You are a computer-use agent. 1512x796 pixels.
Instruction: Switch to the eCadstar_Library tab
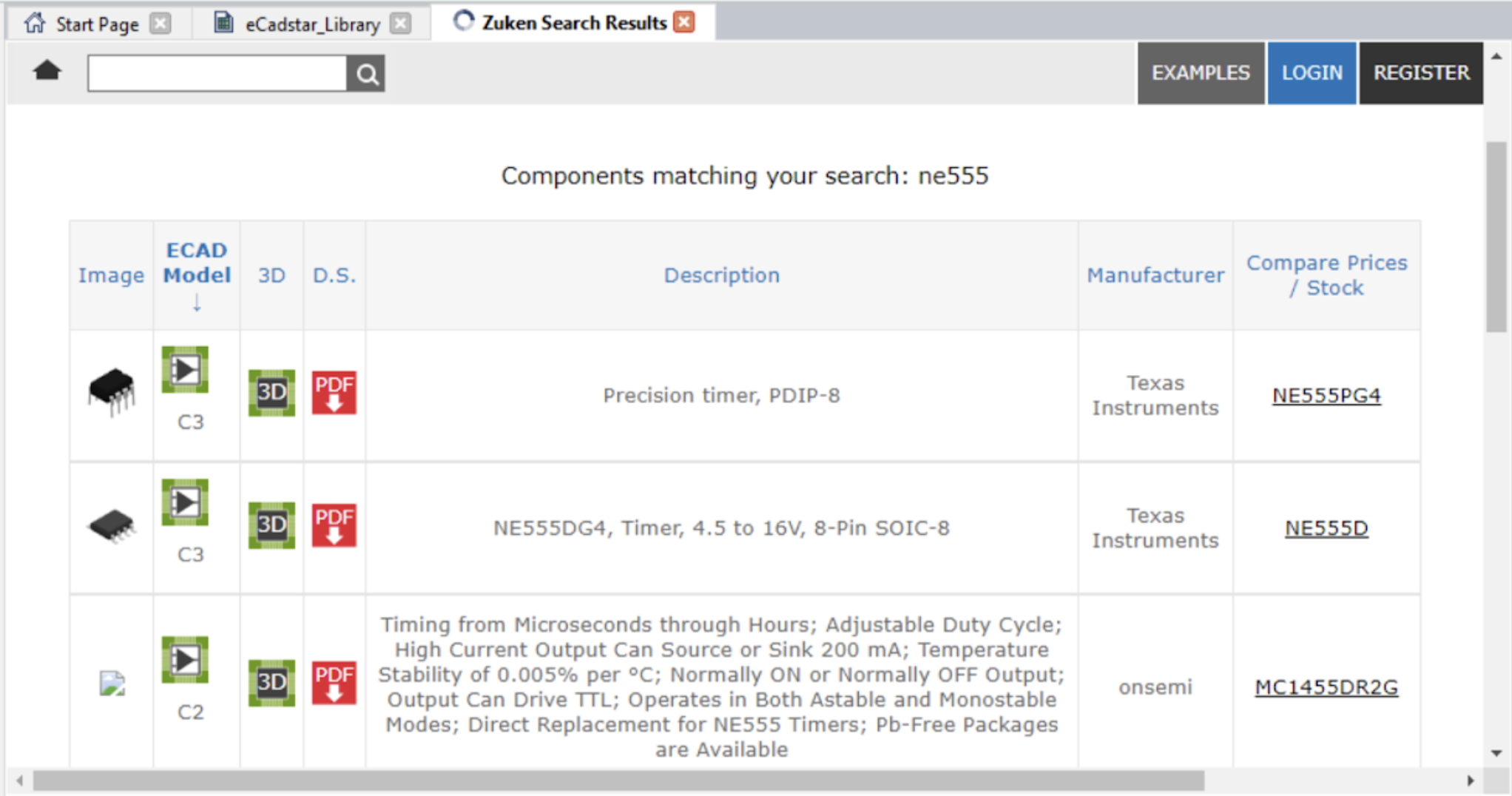pyautogui.click(x=311, y=24)
